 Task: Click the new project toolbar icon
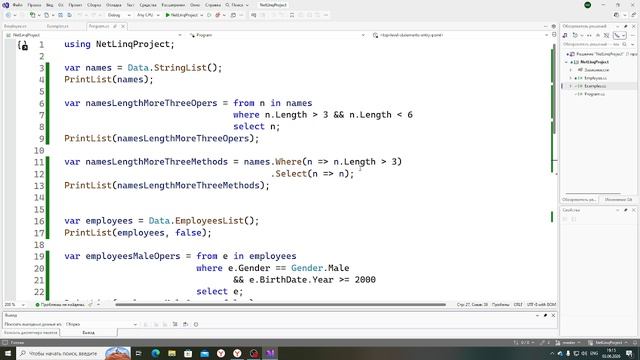32,15
